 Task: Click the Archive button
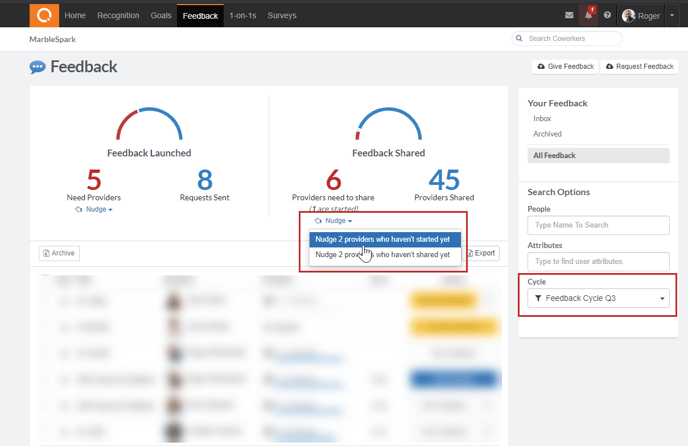coord(59,253)
